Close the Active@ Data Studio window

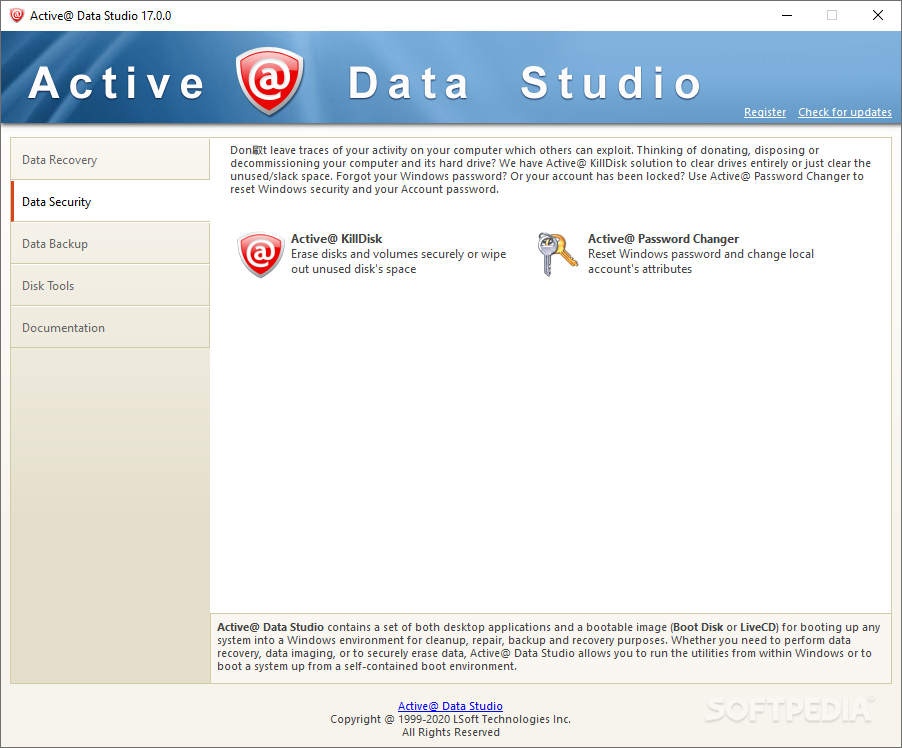point(878,16)
